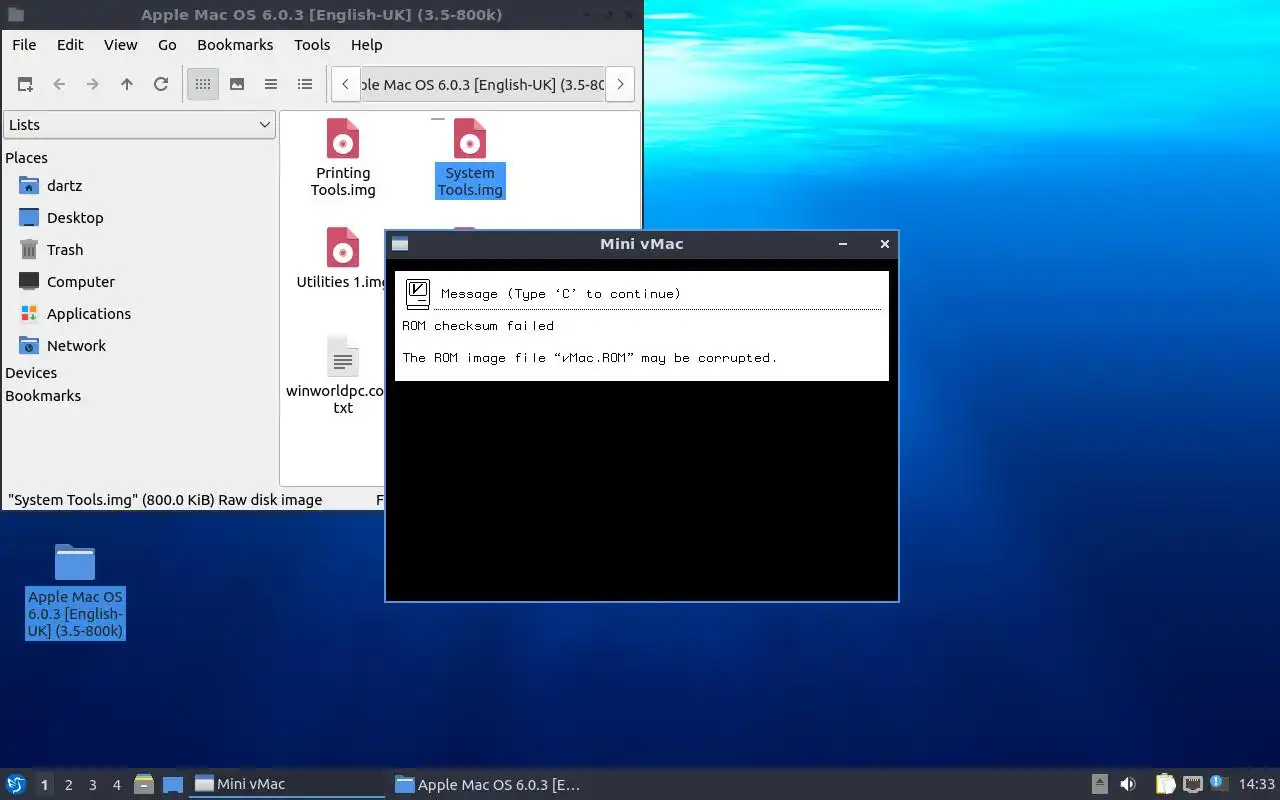1280x800 pixels.
Task: Open the update notifier tray icon
Action: (1218, 784)
